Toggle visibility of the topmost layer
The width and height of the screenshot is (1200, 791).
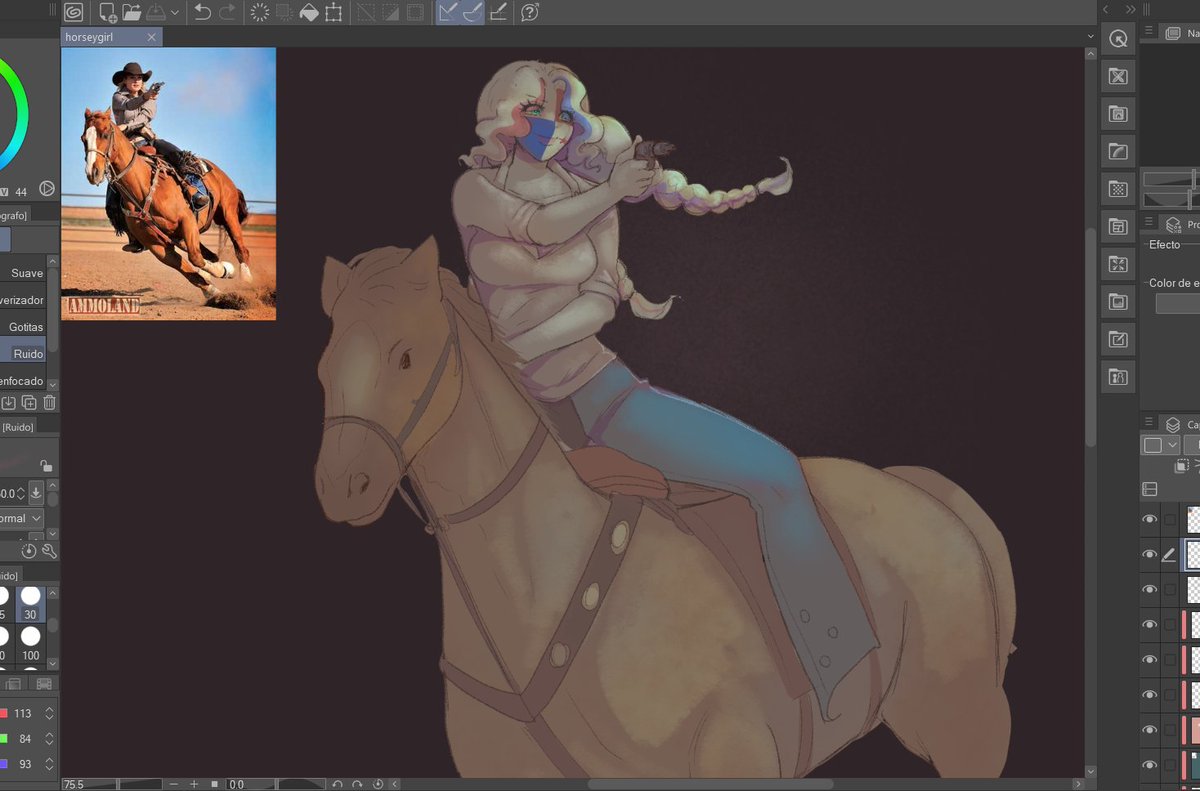coord(1150,519)
